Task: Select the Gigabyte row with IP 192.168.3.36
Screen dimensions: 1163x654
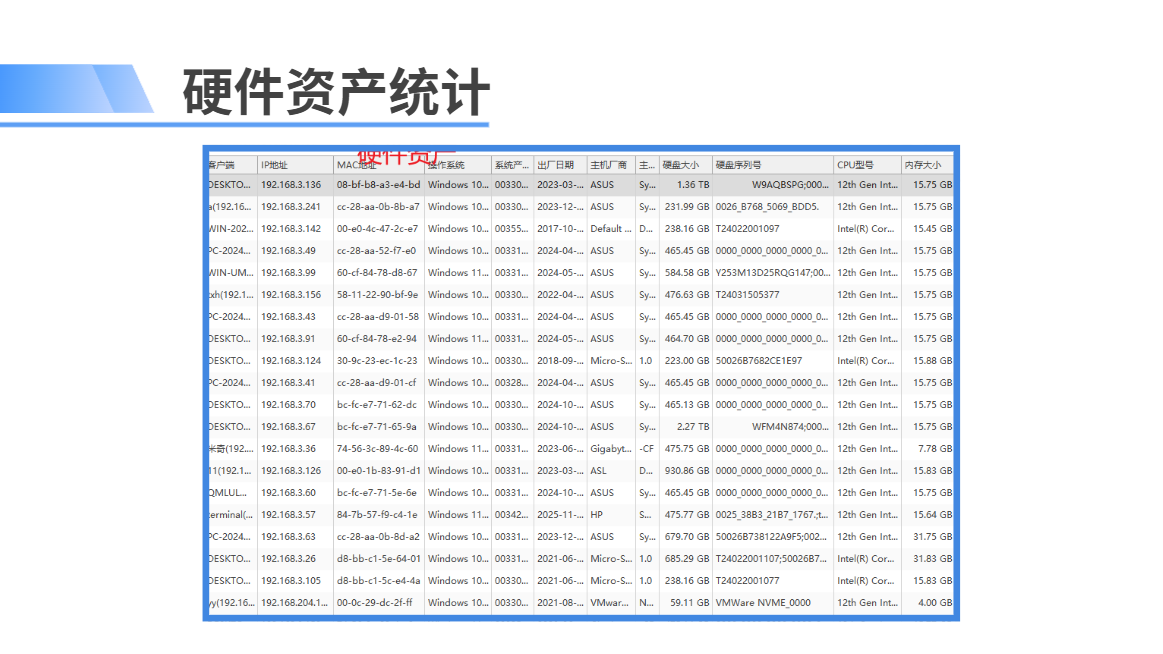Action: 581,449
